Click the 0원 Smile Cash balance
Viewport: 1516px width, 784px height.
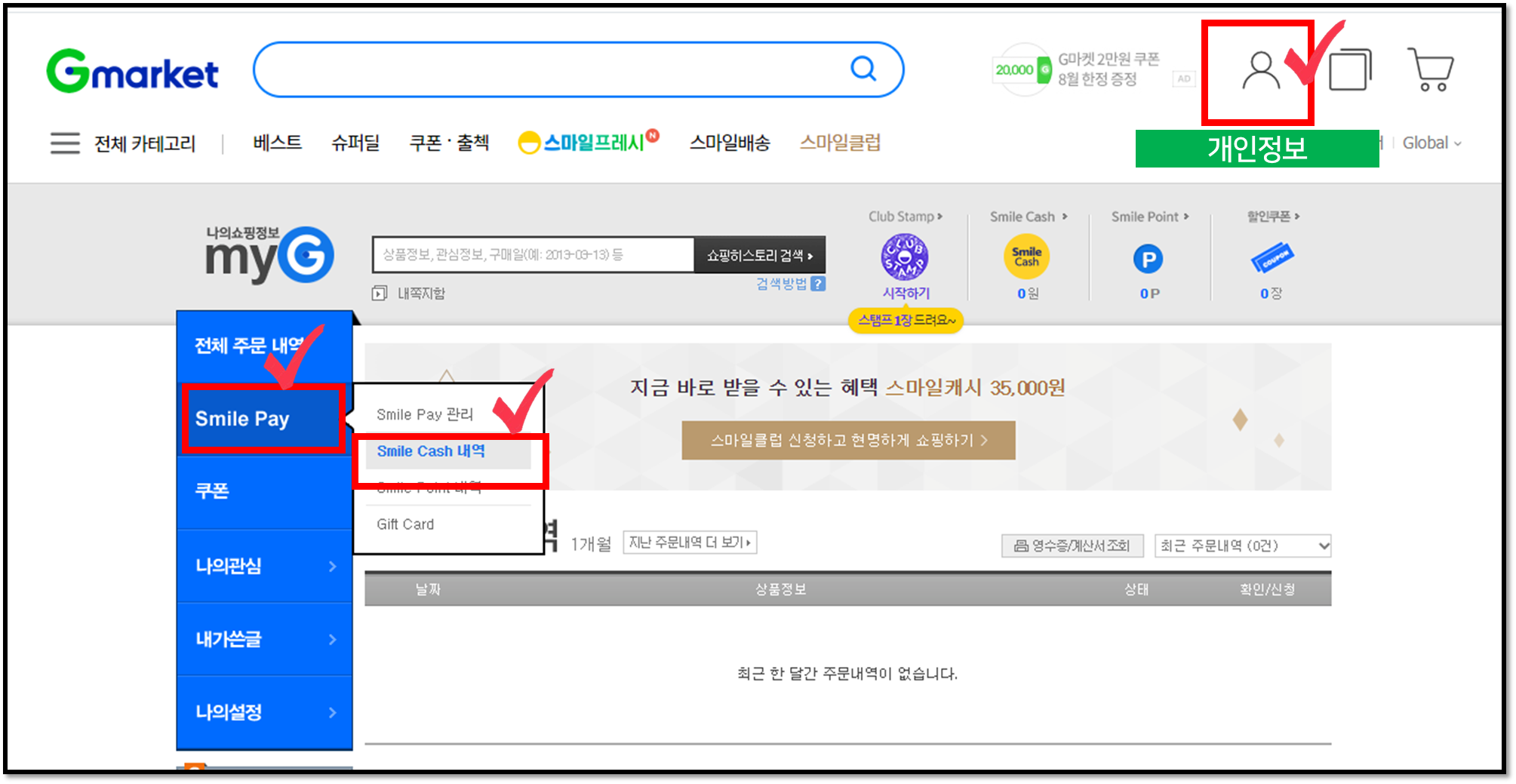pyautogui.click(x=1028, y=294)
